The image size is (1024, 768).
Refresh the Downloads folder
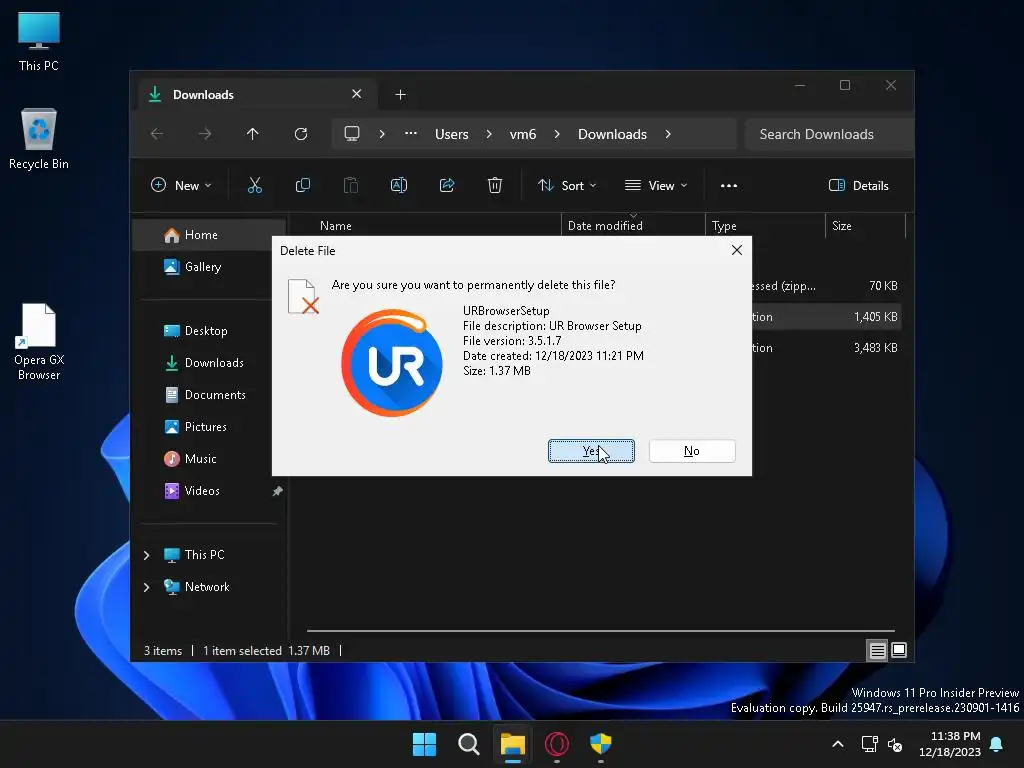click(301, 134)
